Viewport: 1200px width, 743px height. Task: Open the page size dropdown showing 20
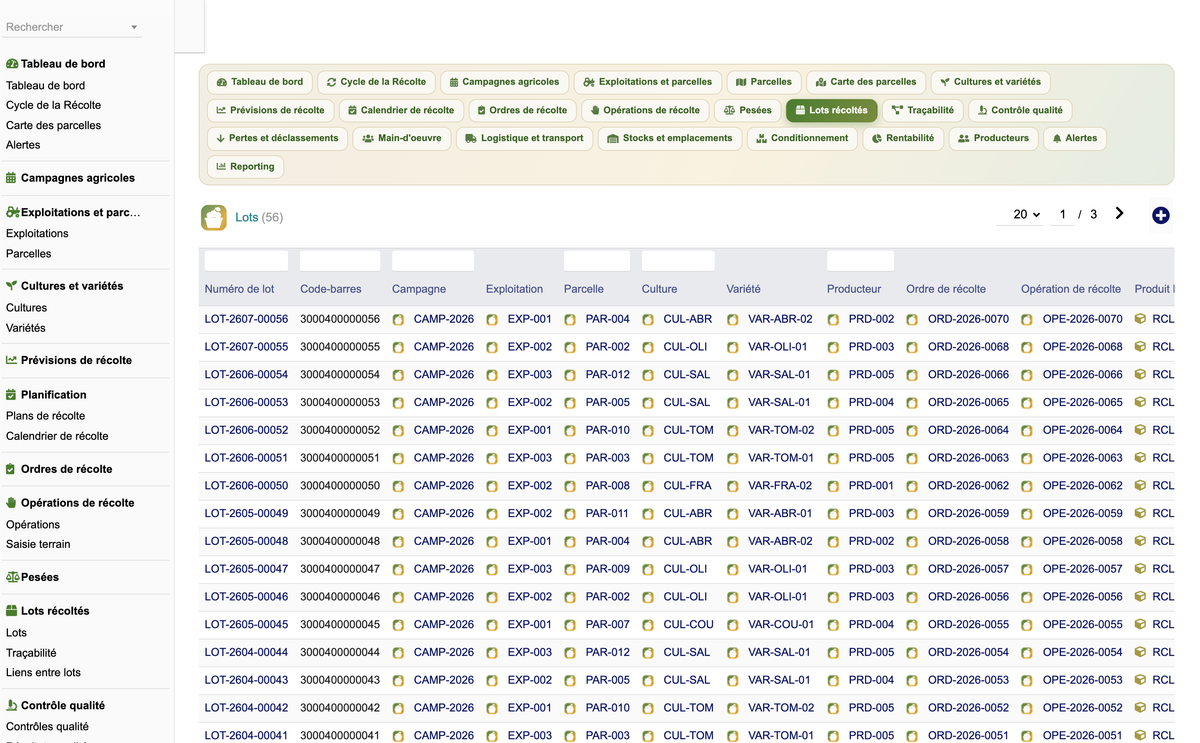(1026, 214)
